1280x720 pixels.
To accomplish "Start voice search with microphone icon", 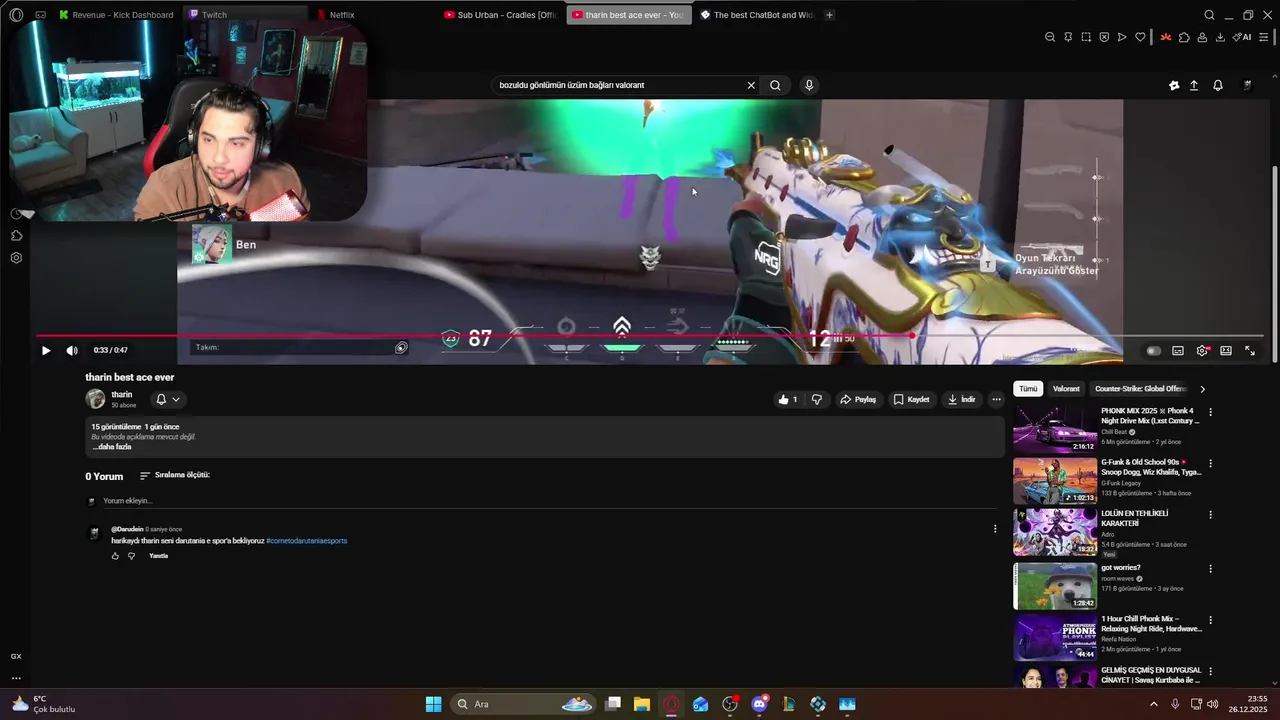I will tap(809, 85).
